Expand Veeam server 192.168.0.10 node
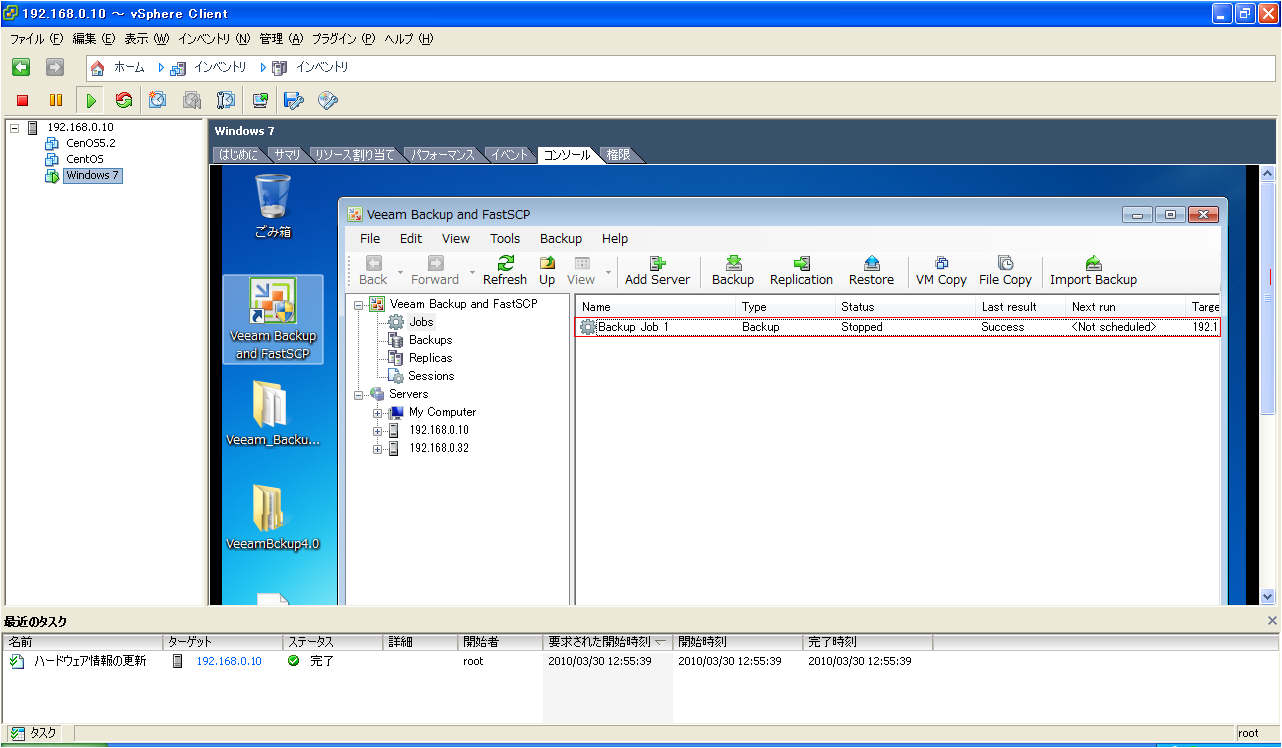The height and width of the screenshot is (748, 1282). tap(378, 430)
